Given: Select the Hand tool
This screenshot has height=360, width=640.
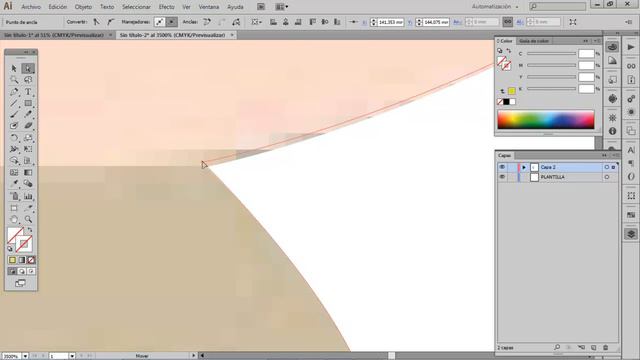Looking at the screenshot, I should point(14,219).
